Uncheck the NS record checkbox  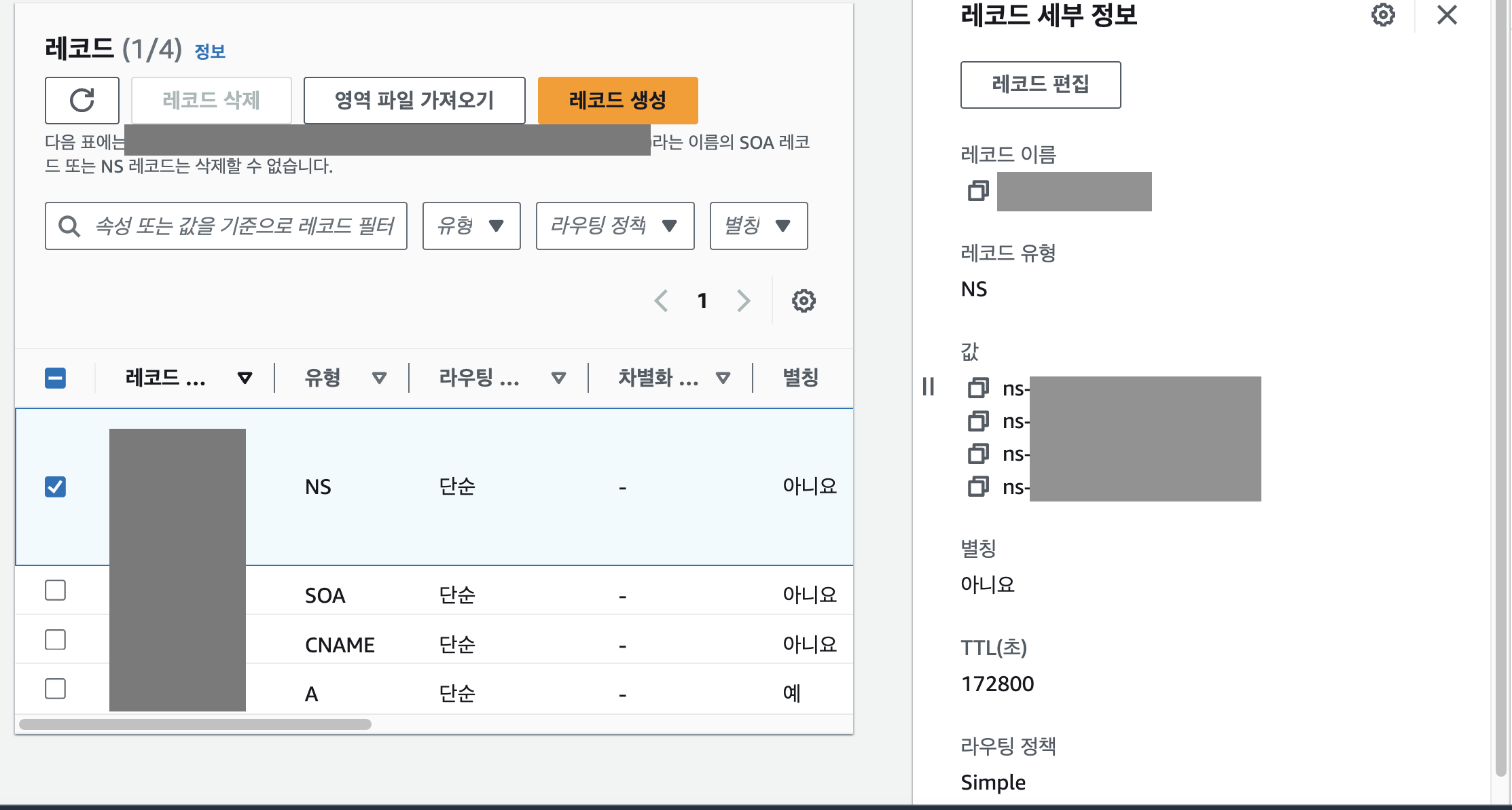click(55, 487)
